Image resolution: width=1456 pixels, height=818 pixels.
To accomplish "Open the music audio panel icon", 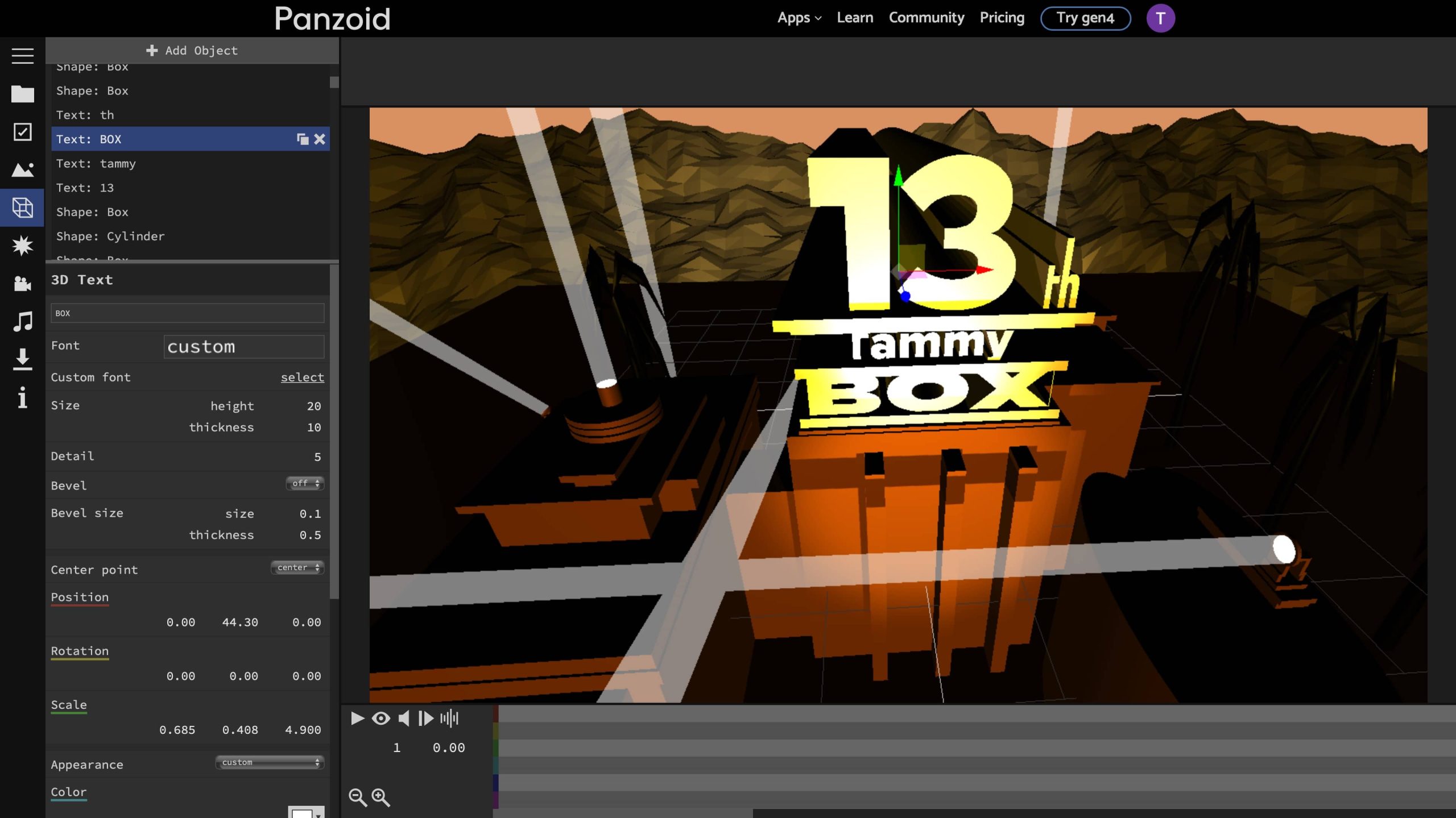I will (x=22, y=321).
